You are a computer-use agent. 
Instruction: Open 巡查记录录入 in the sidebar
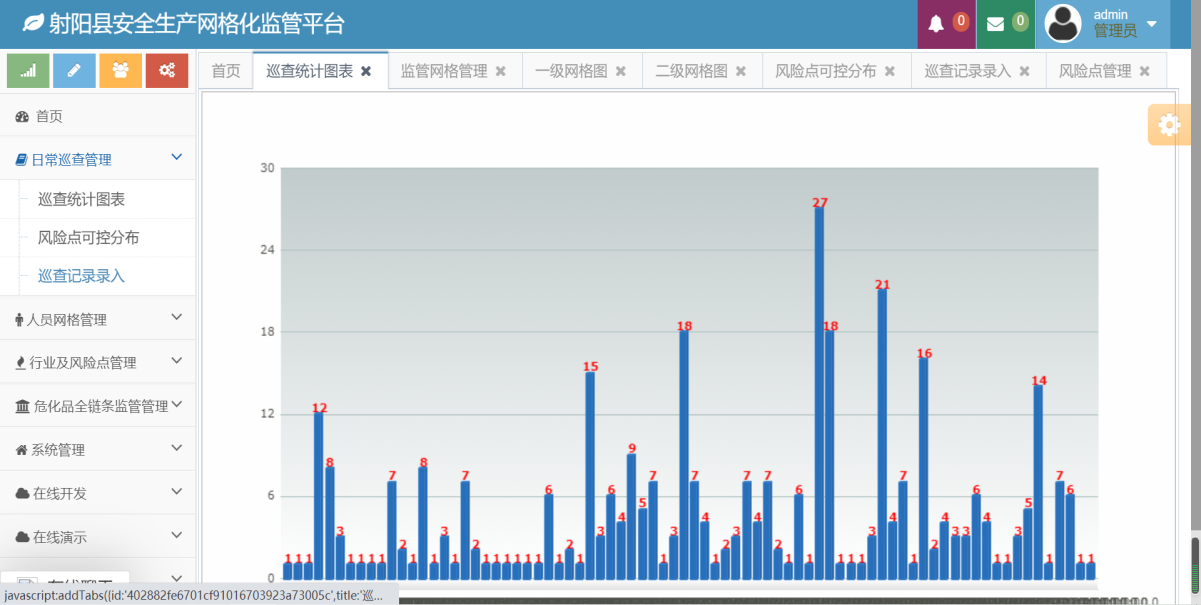click(x=81, y=275)
